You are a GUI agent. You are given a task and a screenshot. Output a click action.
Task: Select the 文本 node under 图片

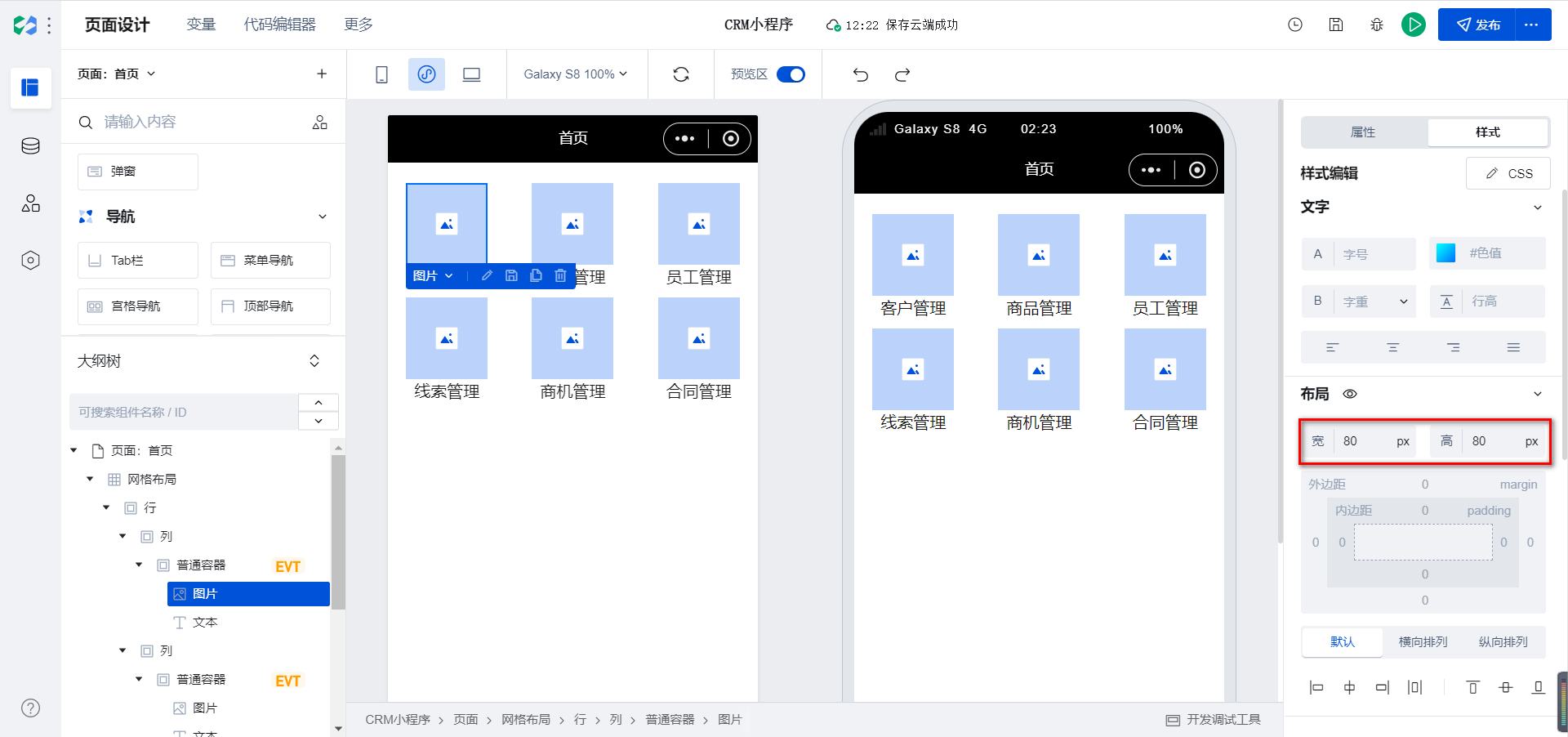pos(204,622)
